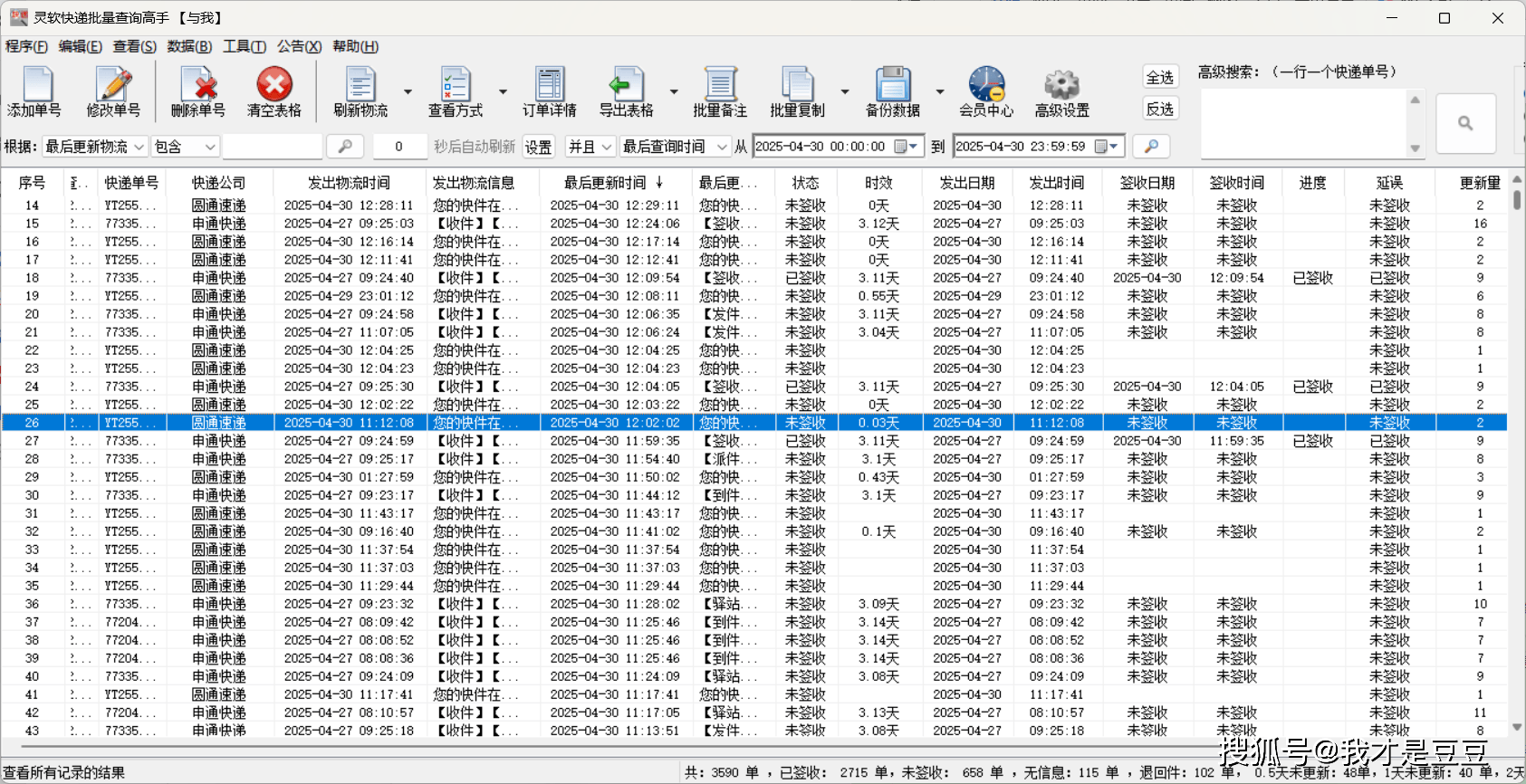Click 更新量 column header
Screen dimensions: 1526x784
click(1480, 183)
